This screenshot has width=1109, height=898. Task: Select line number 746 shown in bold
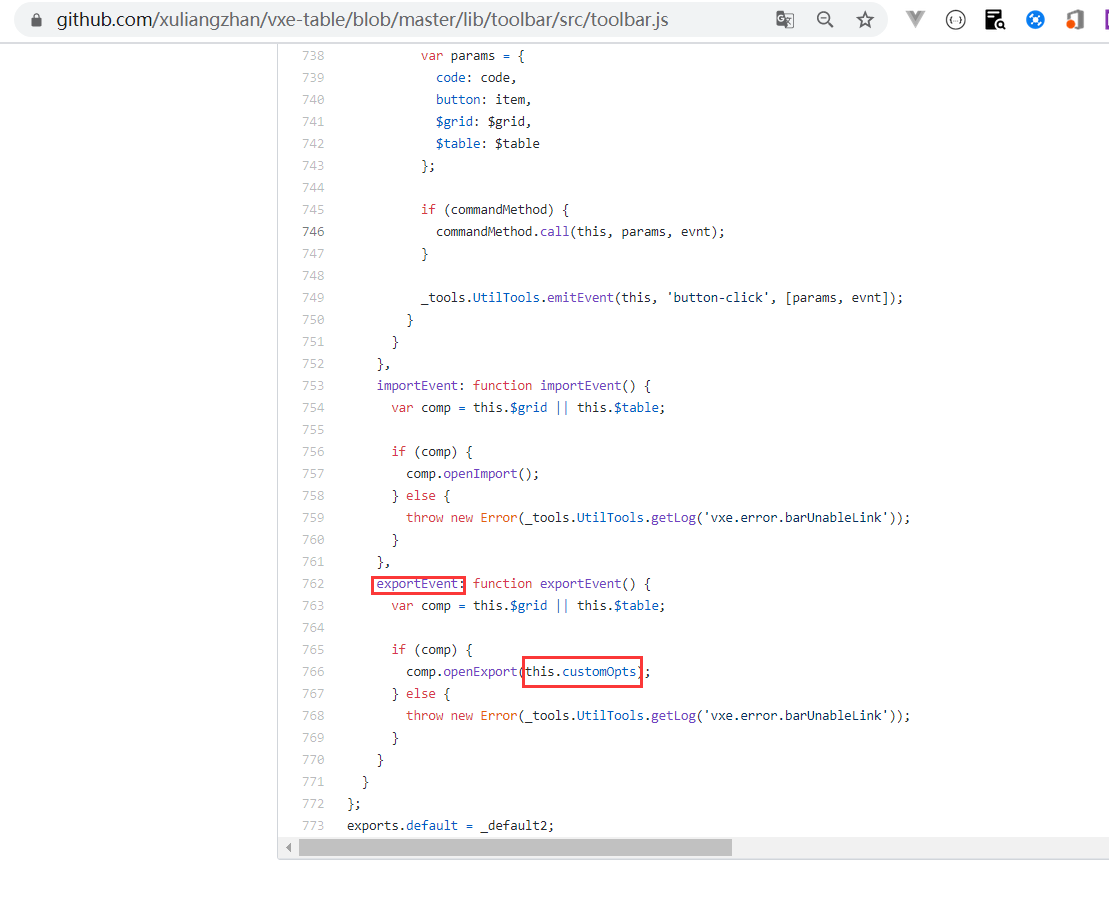click(x=313, y=231)
